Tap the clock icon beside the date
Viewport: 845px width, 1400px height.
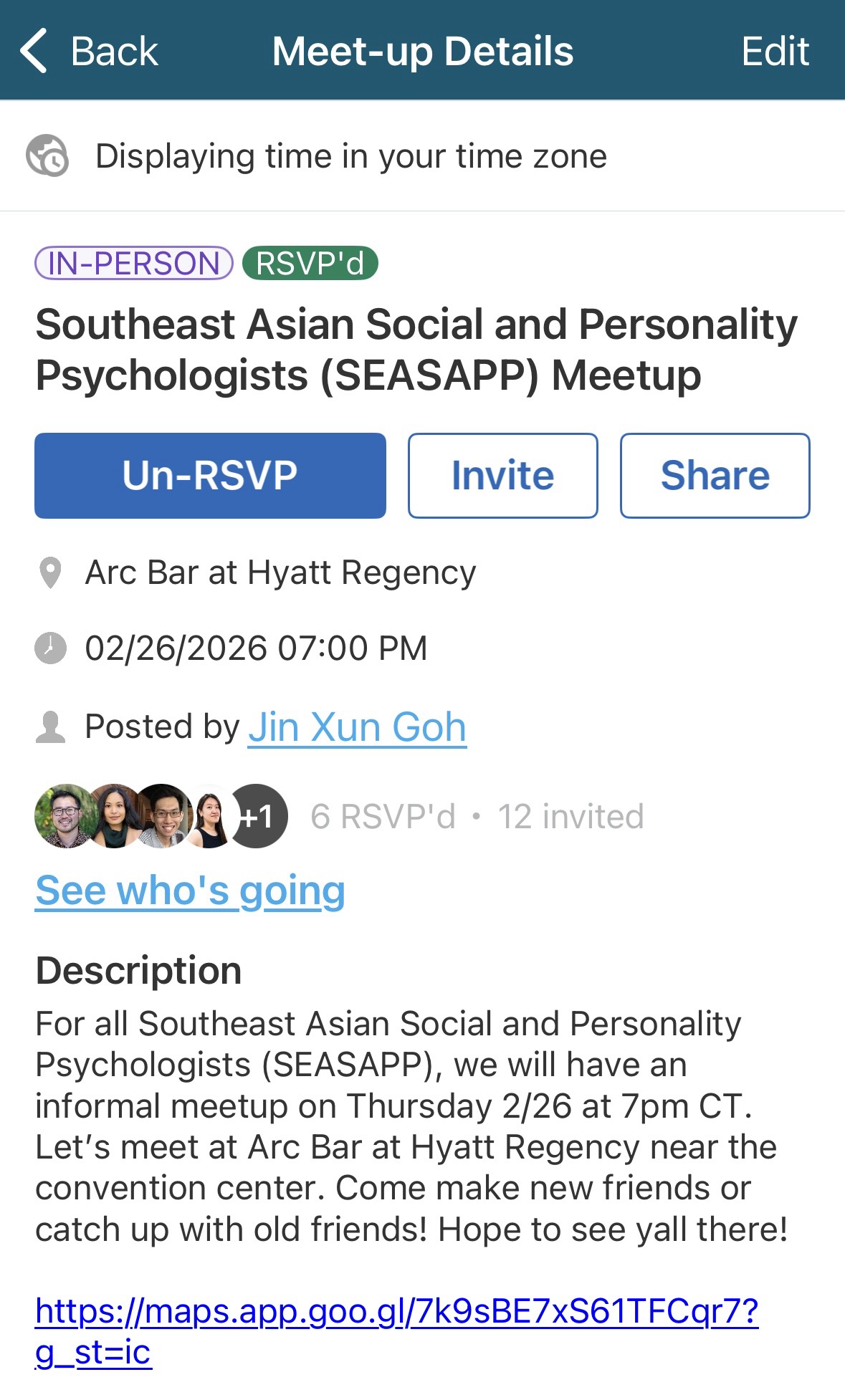tap(50, 648)
